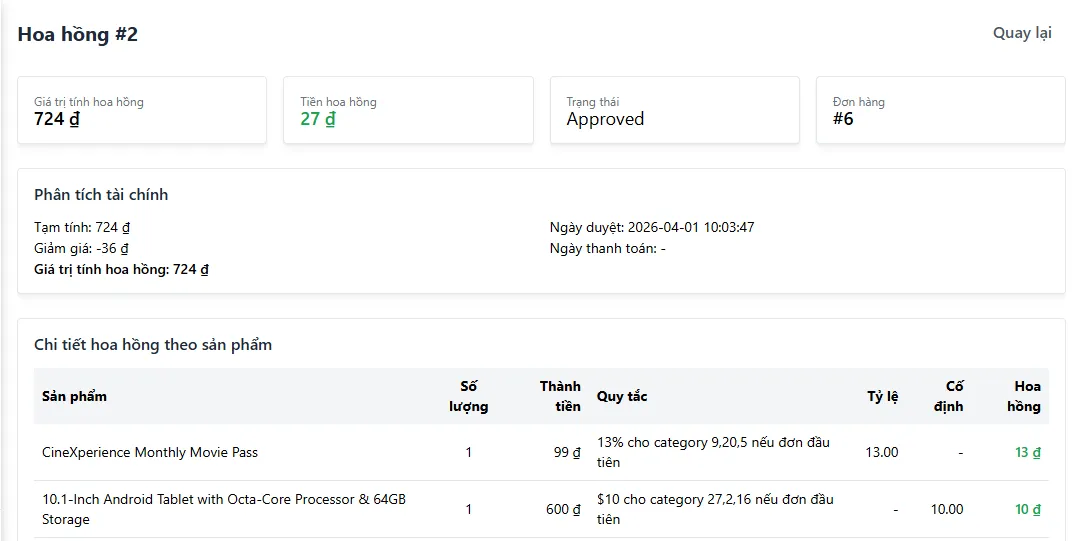Click the quantity 1 in the Movie Pass row
This screenshot has width=1073, height=541.
[469, 452]
